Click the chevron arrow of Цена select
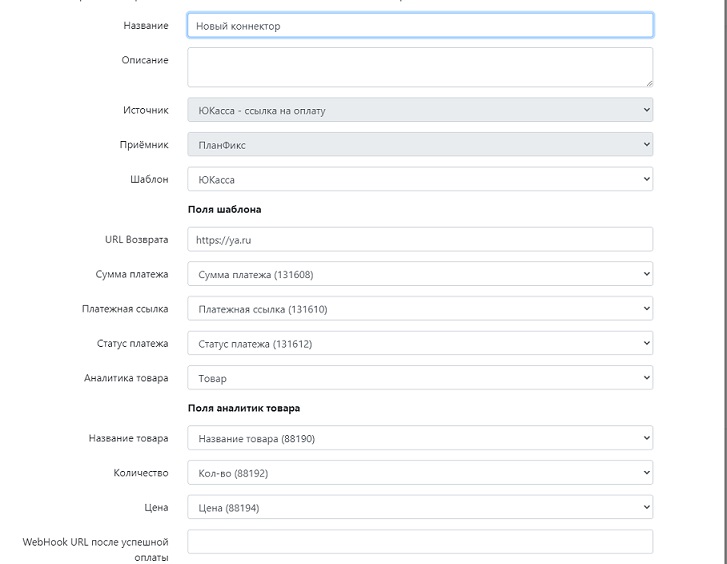 click(x=646, y=507)
